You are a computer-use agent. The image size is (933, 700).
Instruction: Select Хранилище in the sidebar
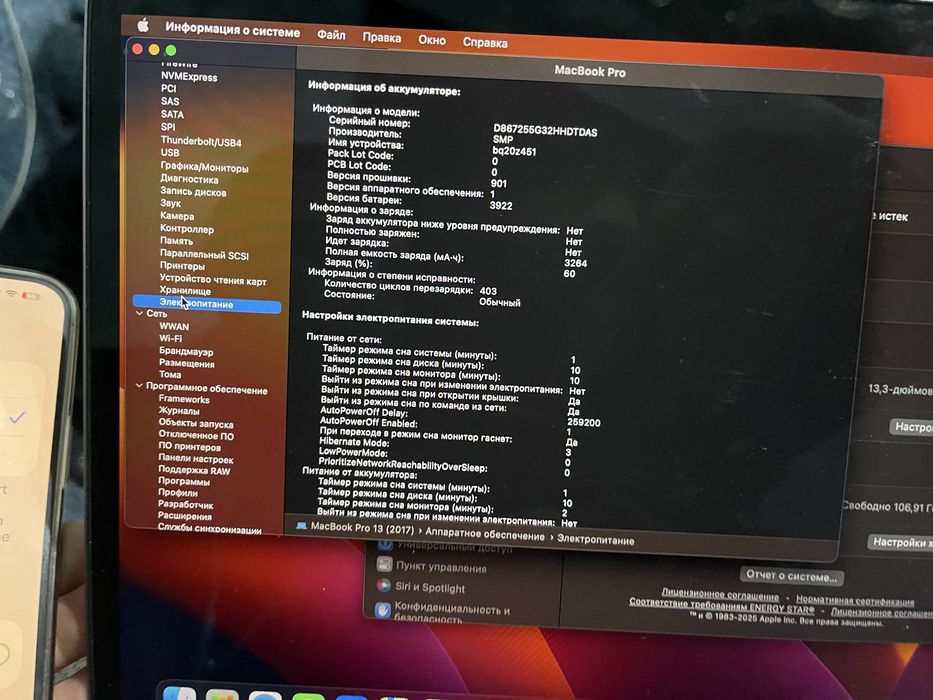click(x=185, y=291)
